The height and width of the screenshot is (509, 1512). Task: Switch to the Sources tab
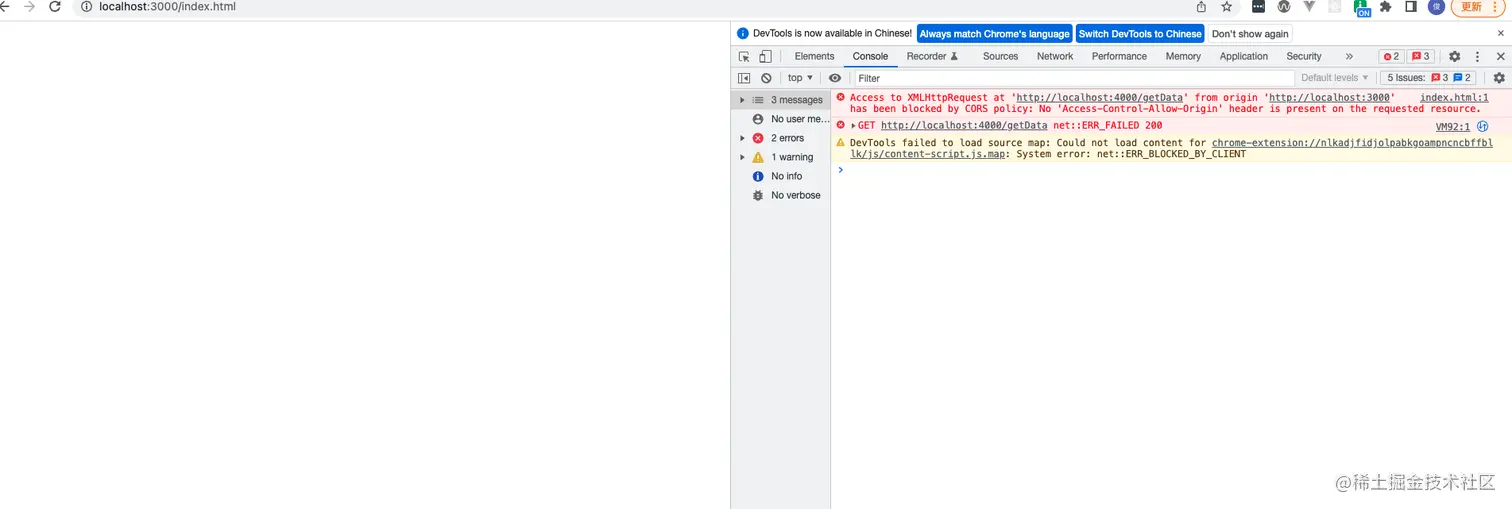click(x=1000, y=57)
